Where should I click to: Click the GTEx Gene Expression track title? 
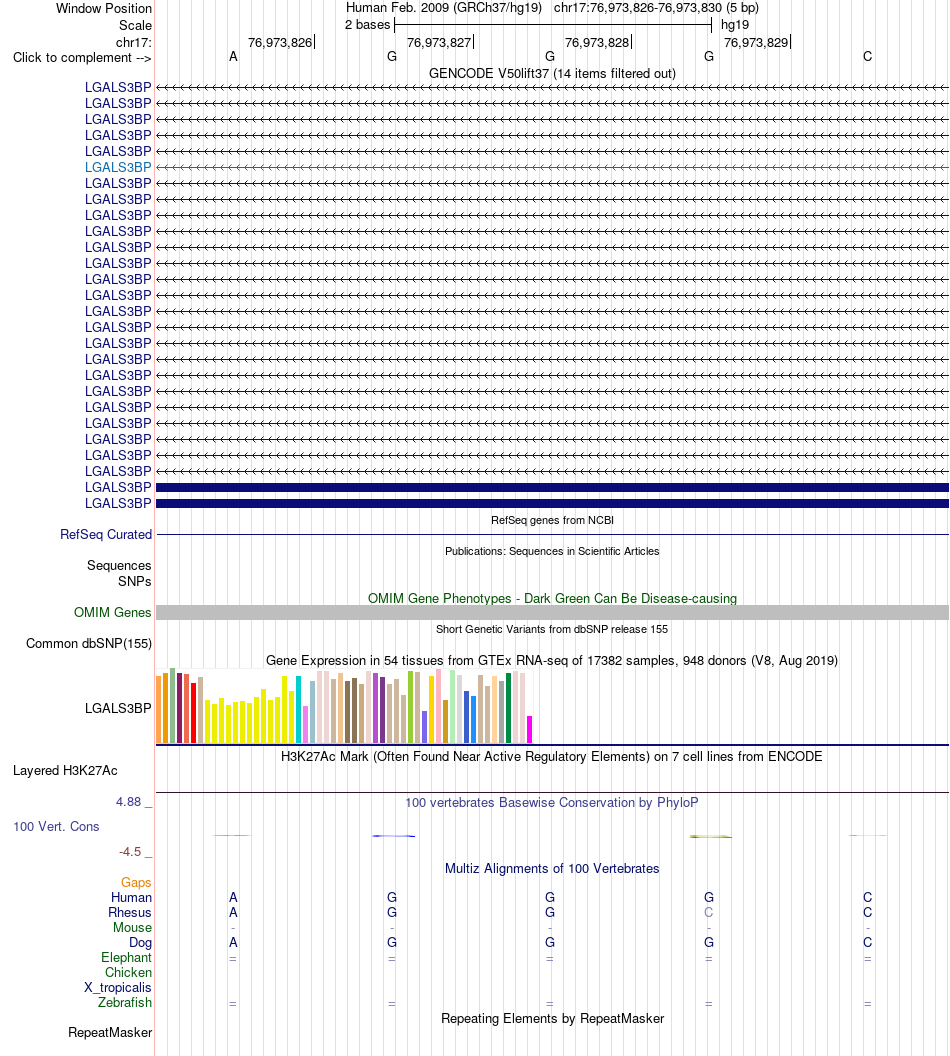click(552, 660)
